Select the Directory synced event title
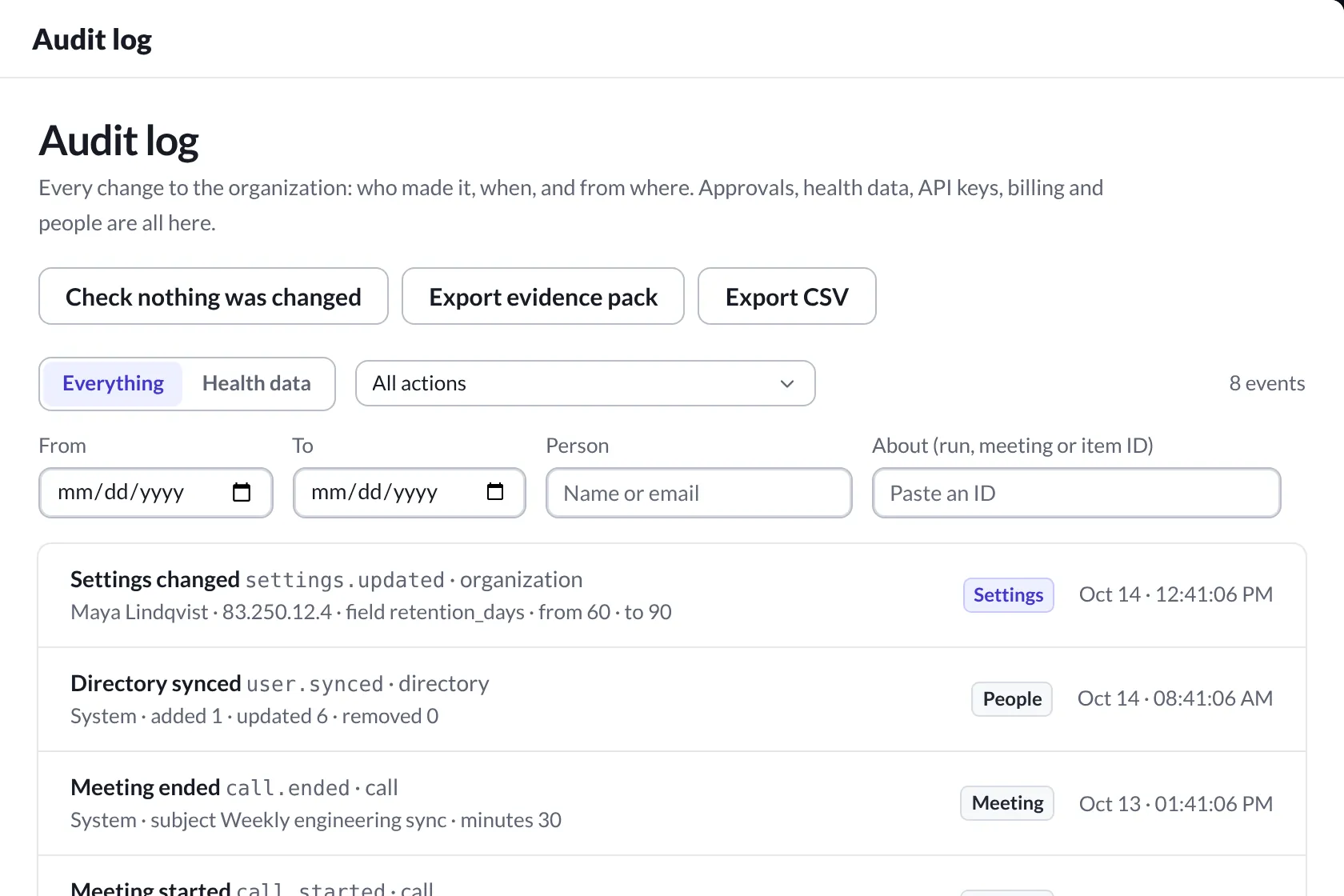 (156, 683)
